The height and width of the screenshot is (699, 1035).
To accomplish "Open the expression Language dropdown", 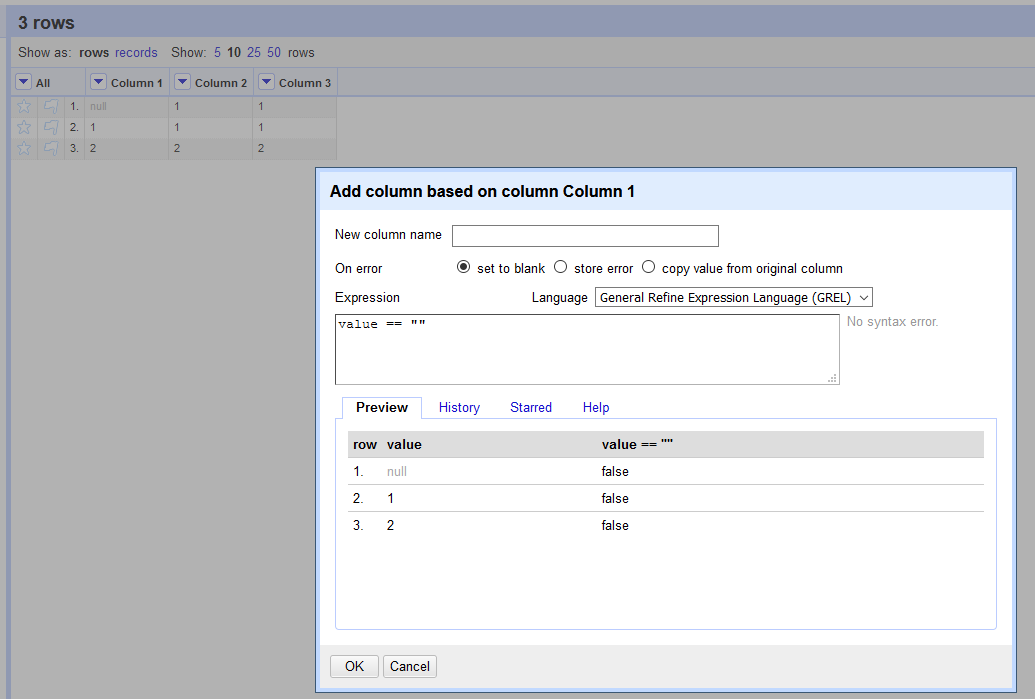I will tap(733, 297).
